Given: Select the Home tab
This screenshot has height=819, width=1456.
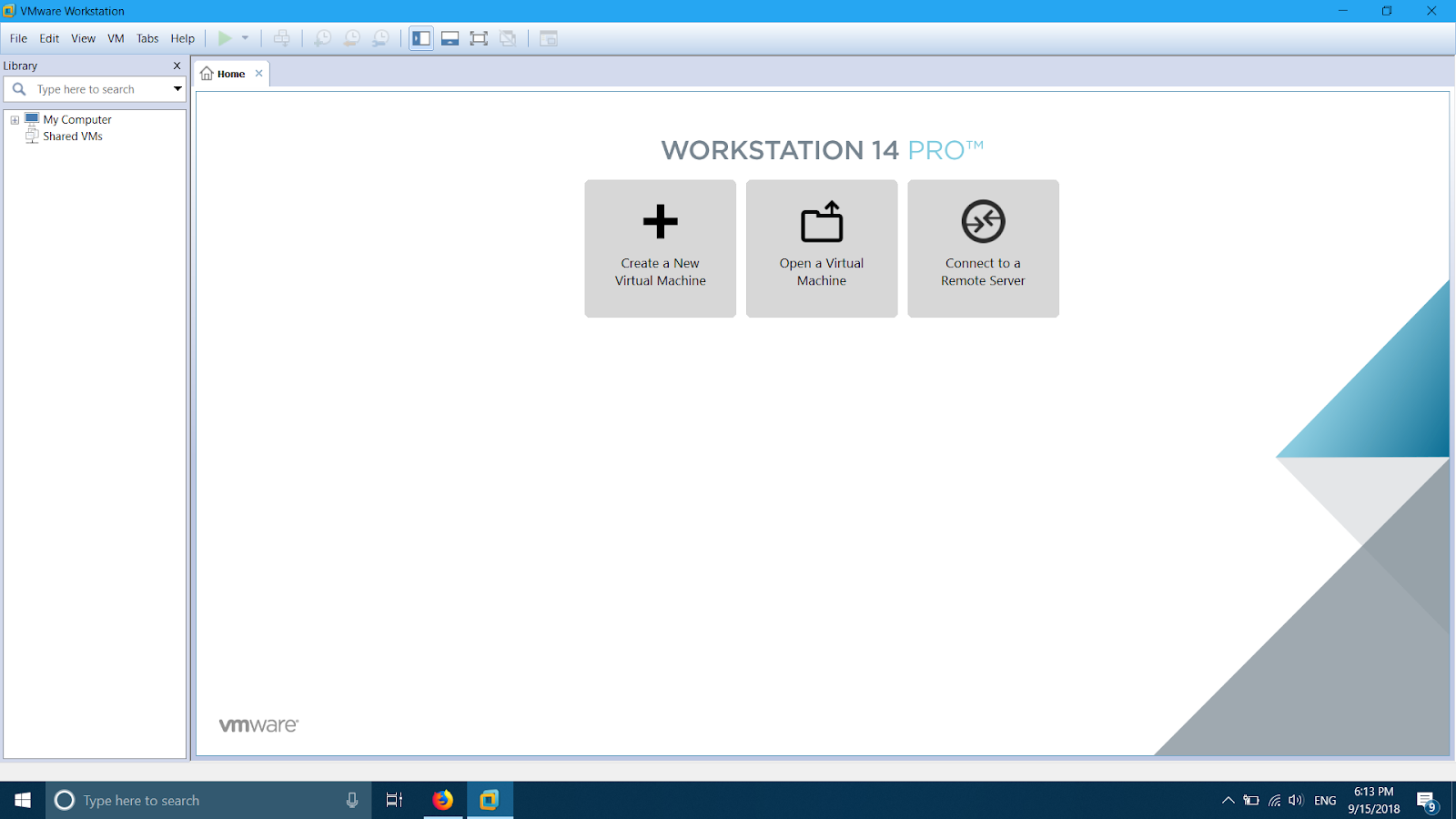Looking at the screenshot, I should point(229,73).
